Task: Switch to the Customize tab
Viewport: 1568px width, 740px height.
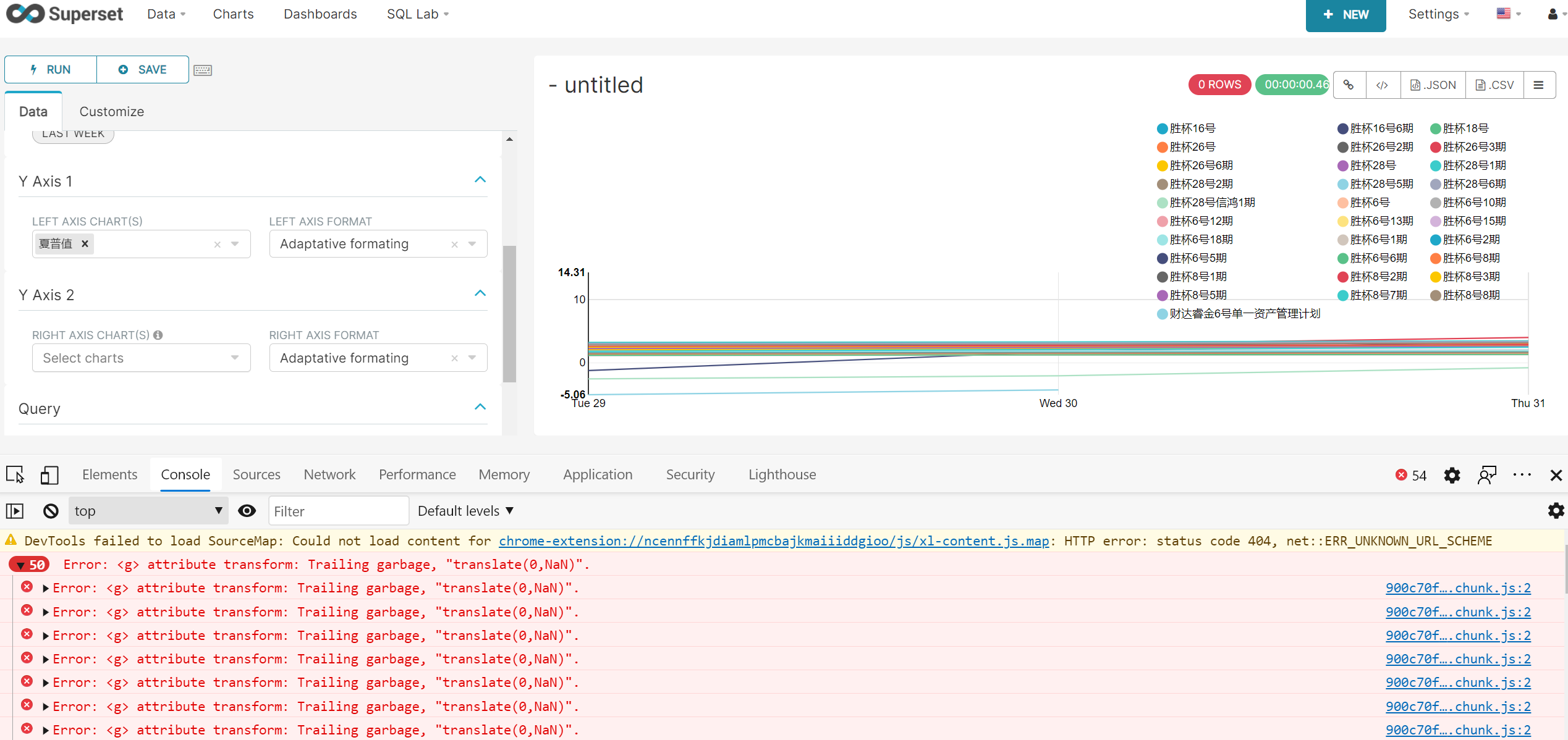Action: point(112,112)
